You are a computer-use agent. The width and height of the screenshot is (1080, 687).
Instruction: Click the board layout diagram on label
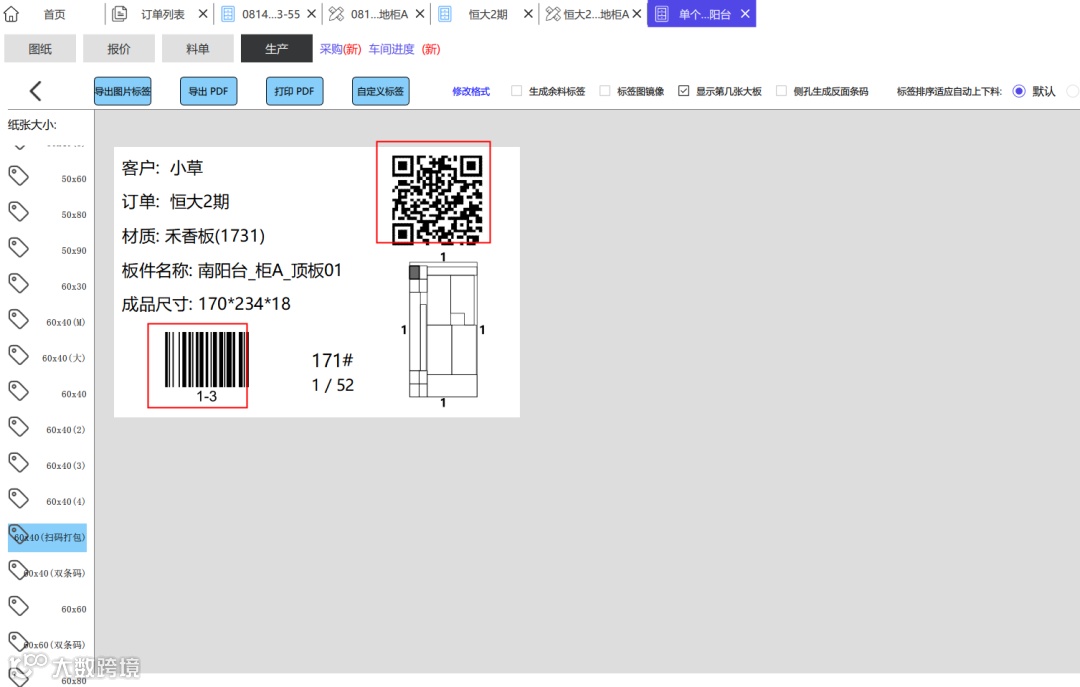(x=443, y=329)
